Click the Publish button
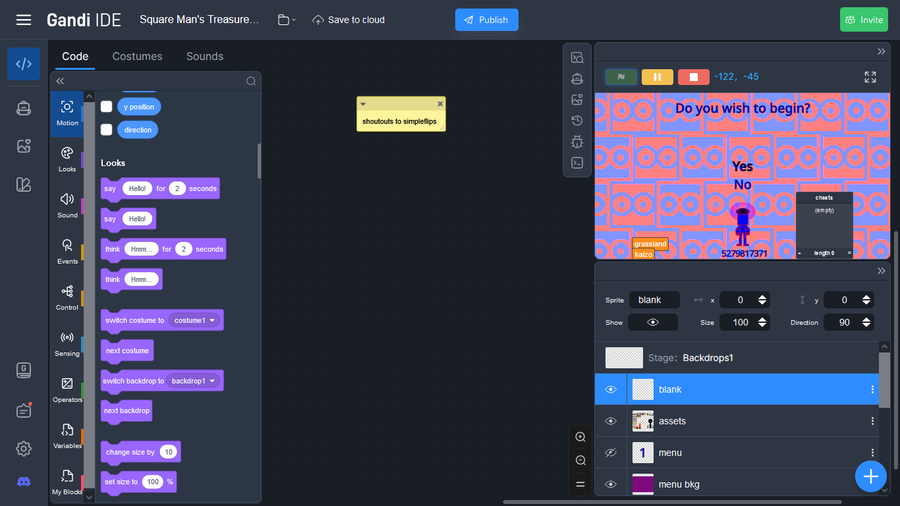900x506 pixels. pyautogui.click(x=487, y=20)
